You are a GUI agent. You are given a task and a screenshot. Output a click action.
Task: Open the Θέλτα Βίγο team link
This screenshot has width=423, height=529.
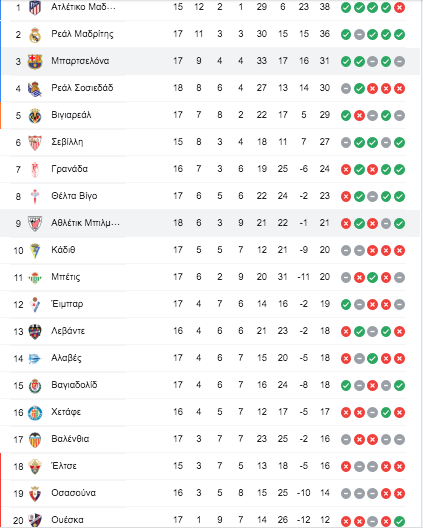(74, 196)
